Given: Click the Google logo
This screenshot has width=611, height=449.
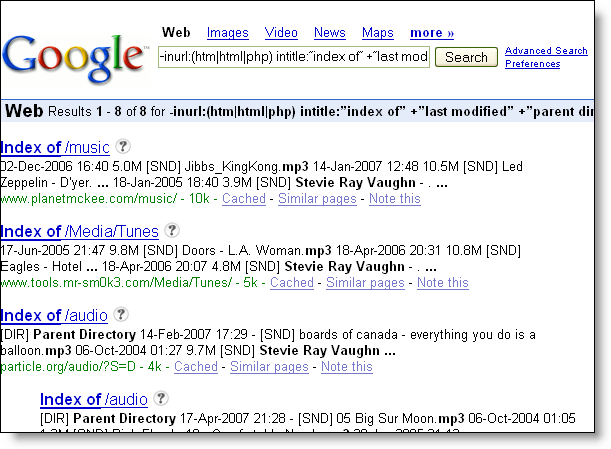Looking at the screenshot, I should (x=74, y=56).
